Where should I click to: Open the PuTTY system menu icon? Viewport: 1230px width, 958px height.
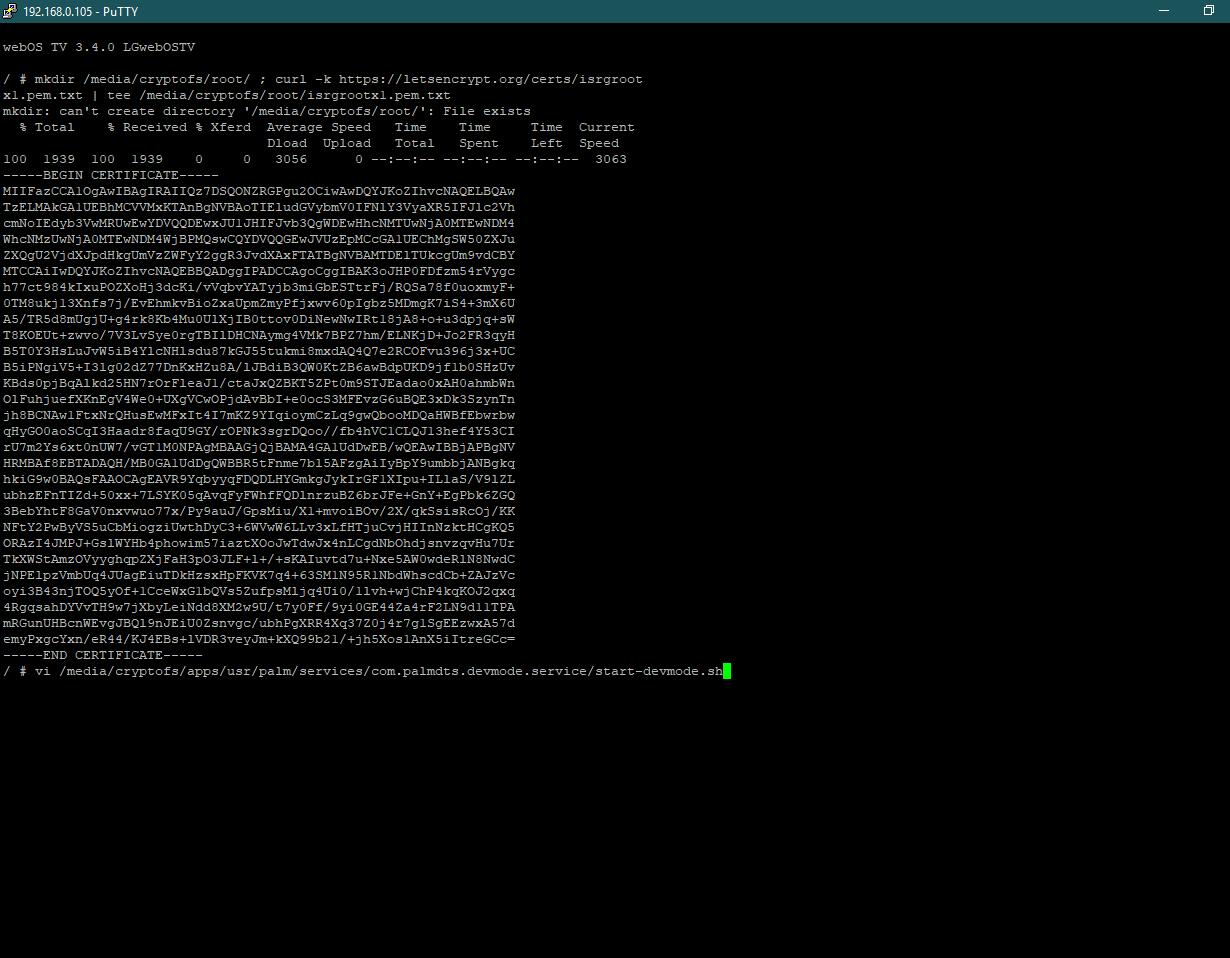pyautogui.click(x=10, y=11)
